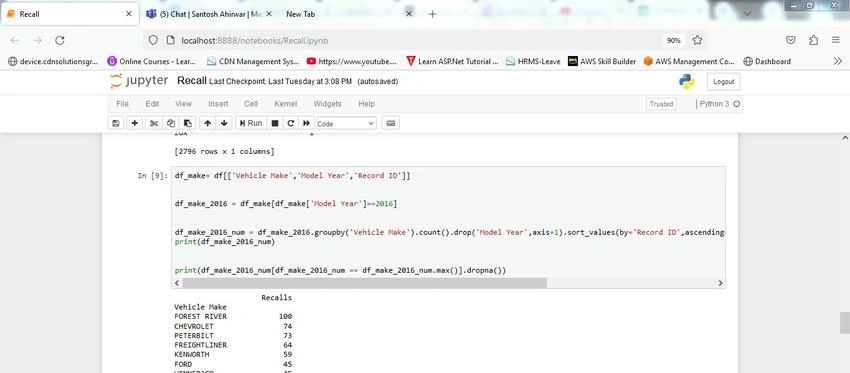Screen dimensions: 850x373
Task: Open the Insert menu
Action: pos(218,104)
